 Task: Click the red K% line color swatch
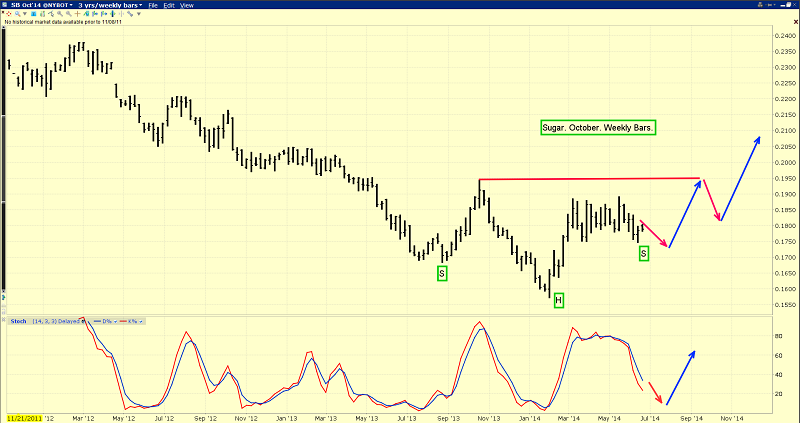click(x=123, y=321)
